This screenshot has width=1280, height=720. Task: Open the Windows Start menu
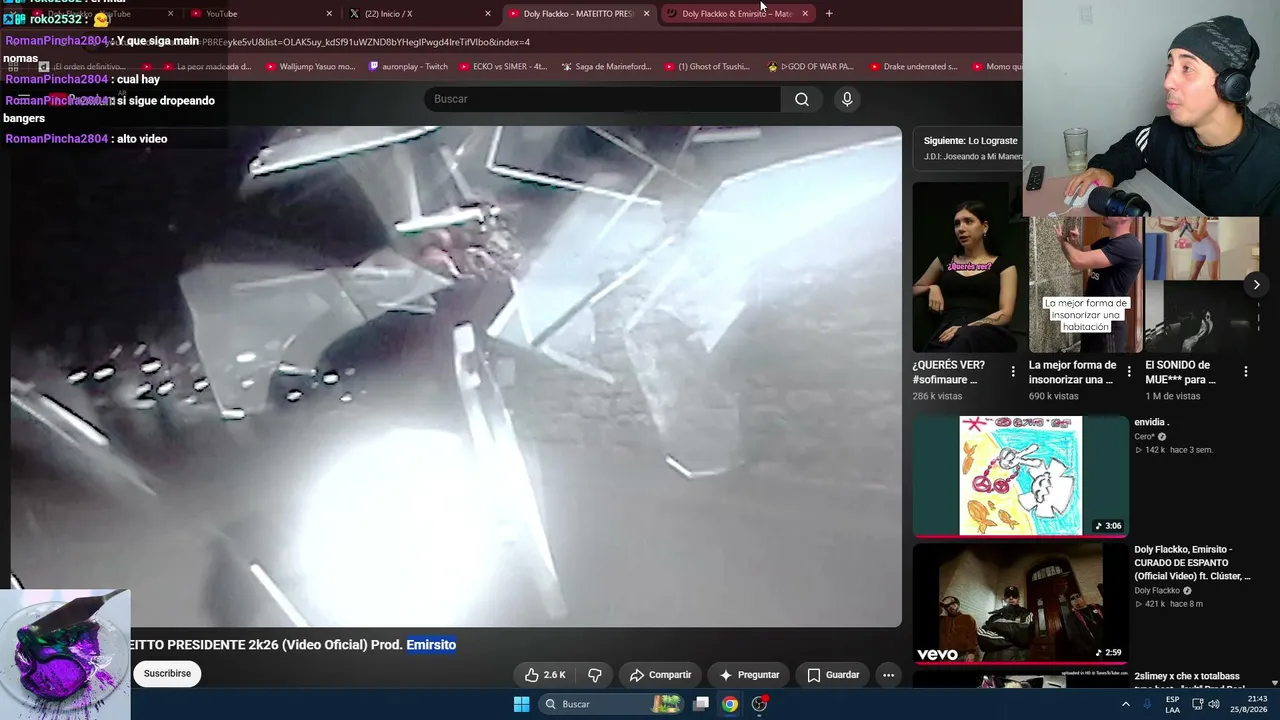coord(521,704)
